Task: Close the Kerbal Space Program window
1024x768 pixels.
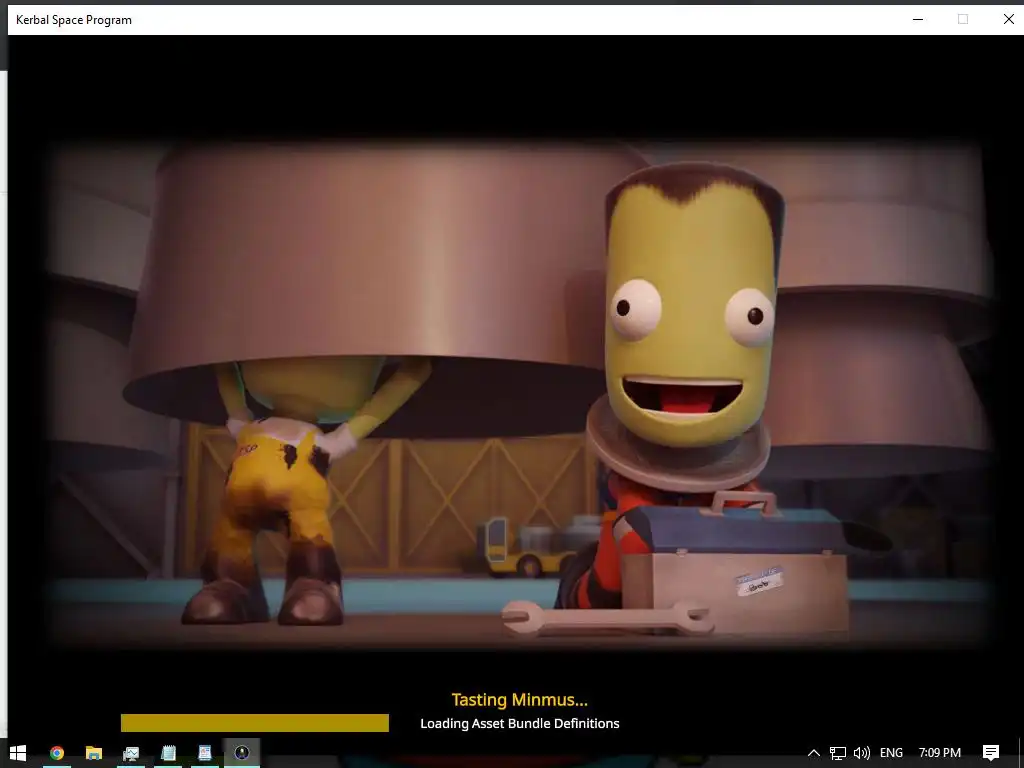Action: click(1008, 20)
